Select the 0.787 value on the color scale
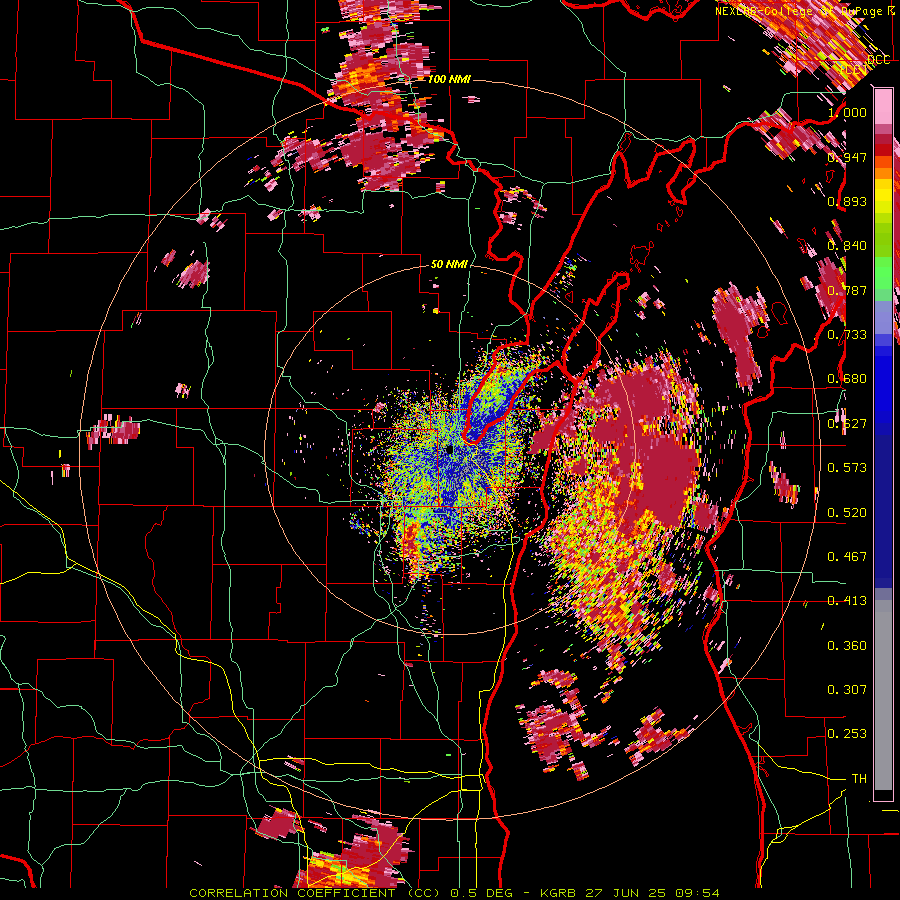This screenshot has width=900, height=900. (847, 290)
